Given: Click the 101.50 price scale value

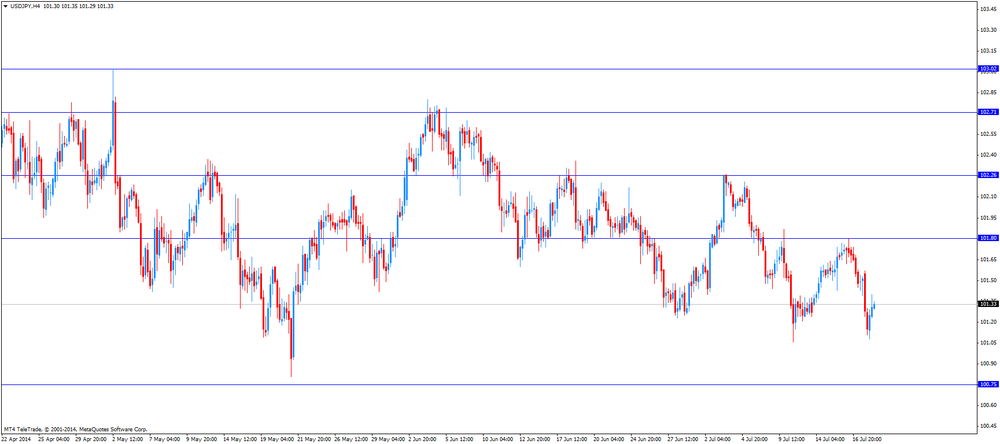Looking at the screenshot, I should tap(988, 280).
